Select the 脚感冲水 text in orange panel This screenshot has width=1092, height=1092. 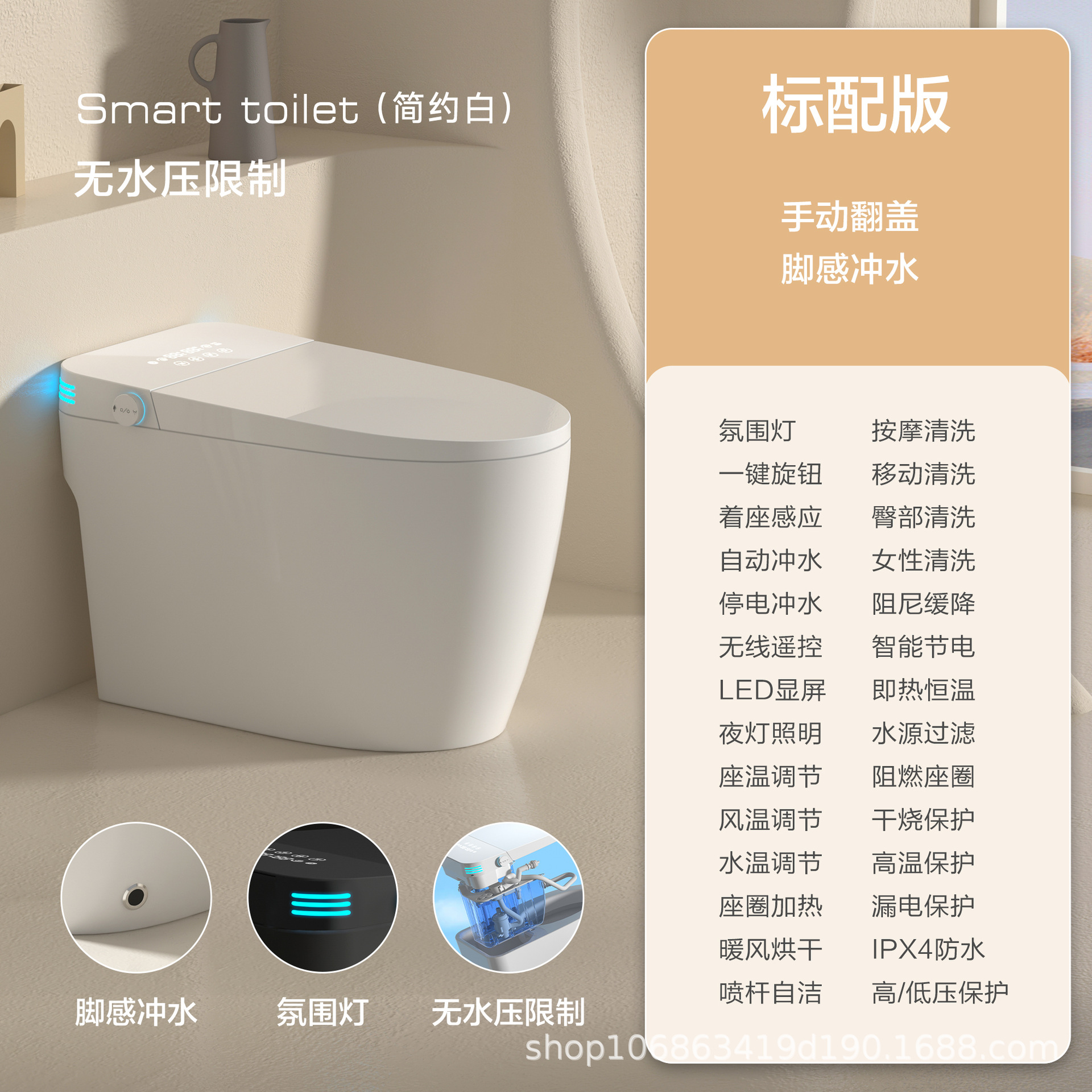click(850, 269)
